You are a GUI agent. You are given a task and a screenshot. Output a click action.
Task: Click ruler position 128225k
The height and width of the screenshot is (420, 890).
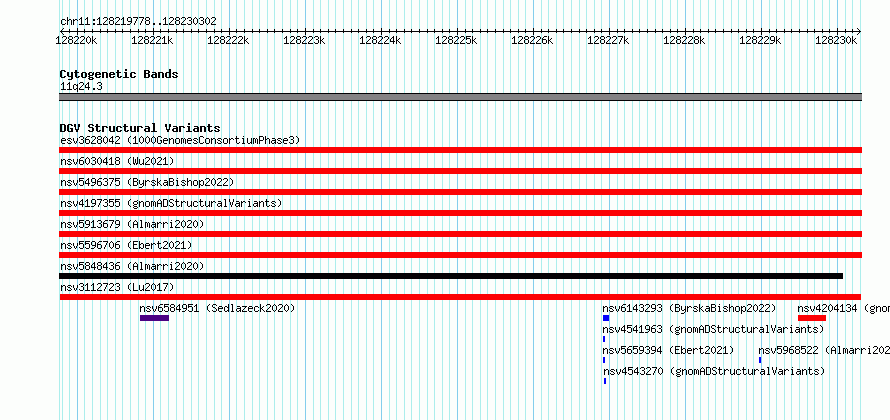click(x=456, y=40)
